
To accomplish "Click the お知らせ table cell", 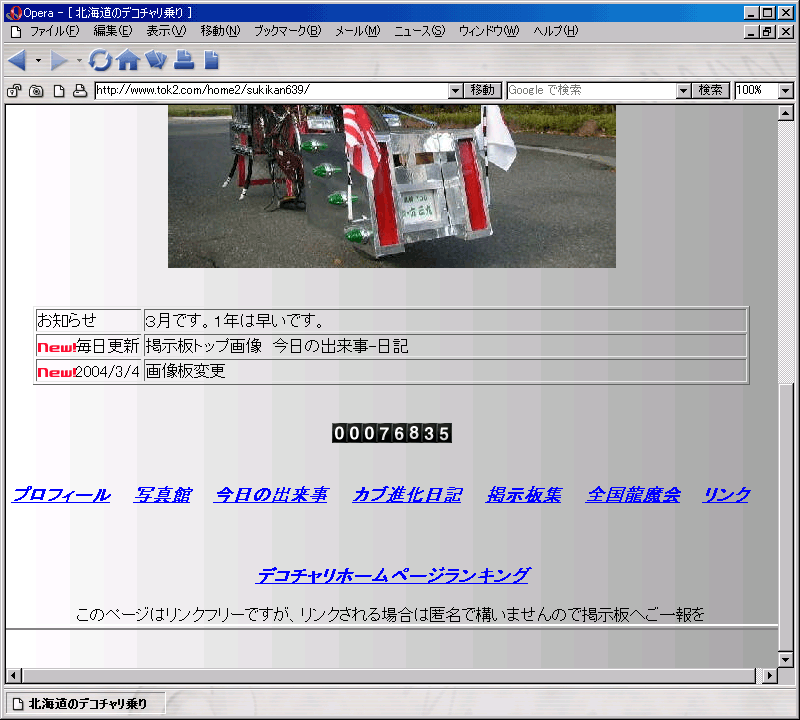I will (x=88, y=320).
